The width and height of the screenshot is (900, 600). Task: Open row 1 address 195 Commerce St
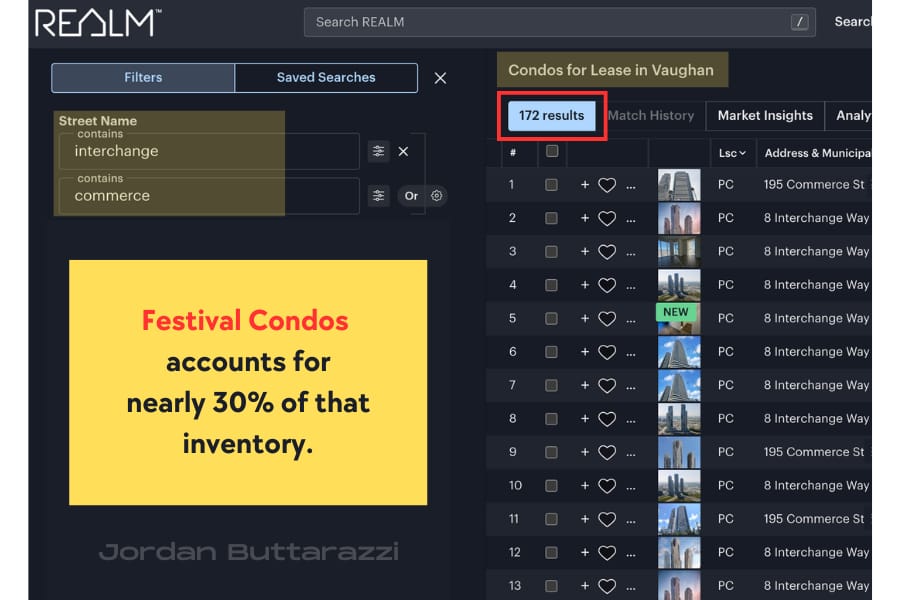point(814,184)
